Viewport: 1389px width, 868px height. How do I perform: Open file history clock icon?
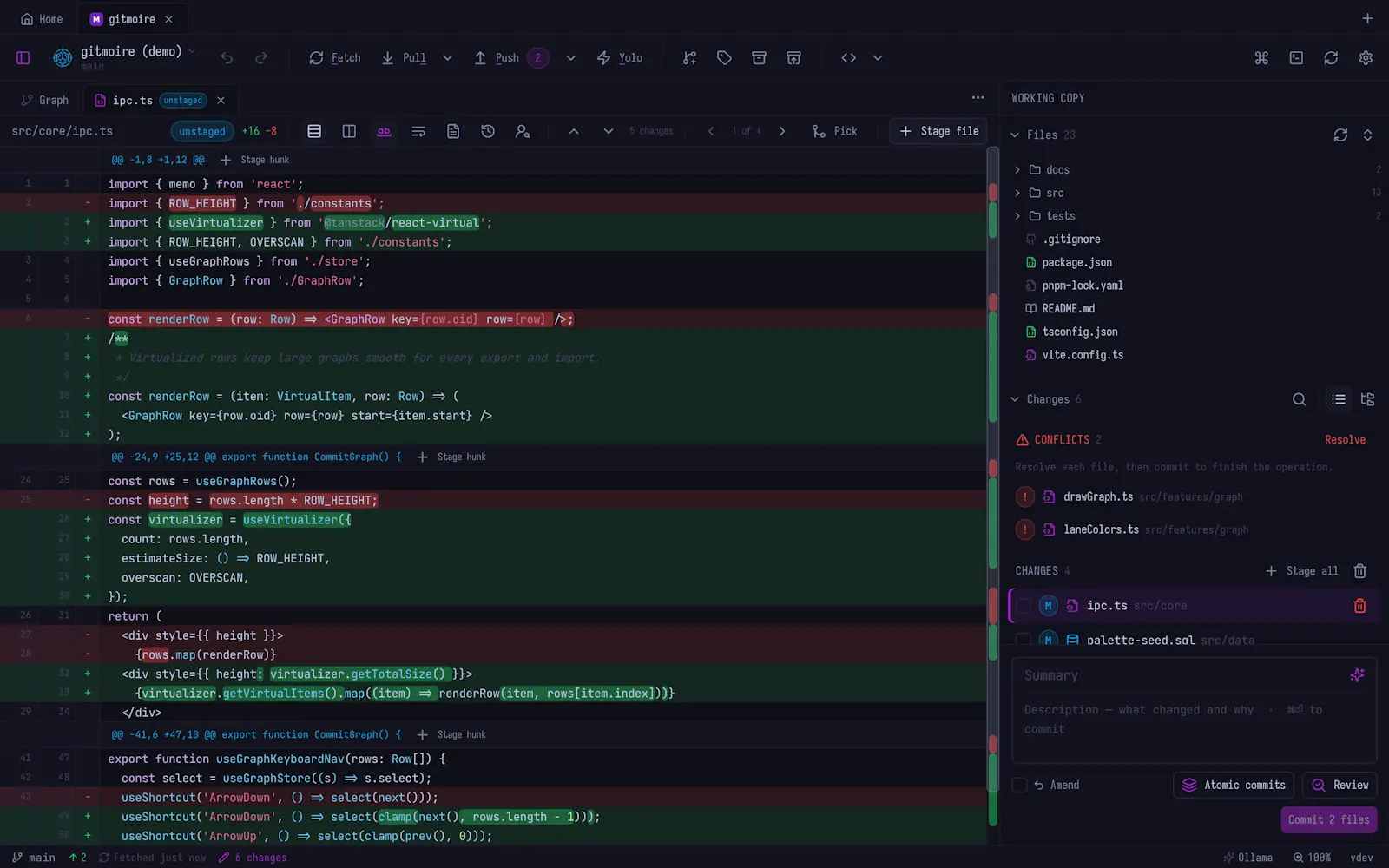(x=488, y=131)
